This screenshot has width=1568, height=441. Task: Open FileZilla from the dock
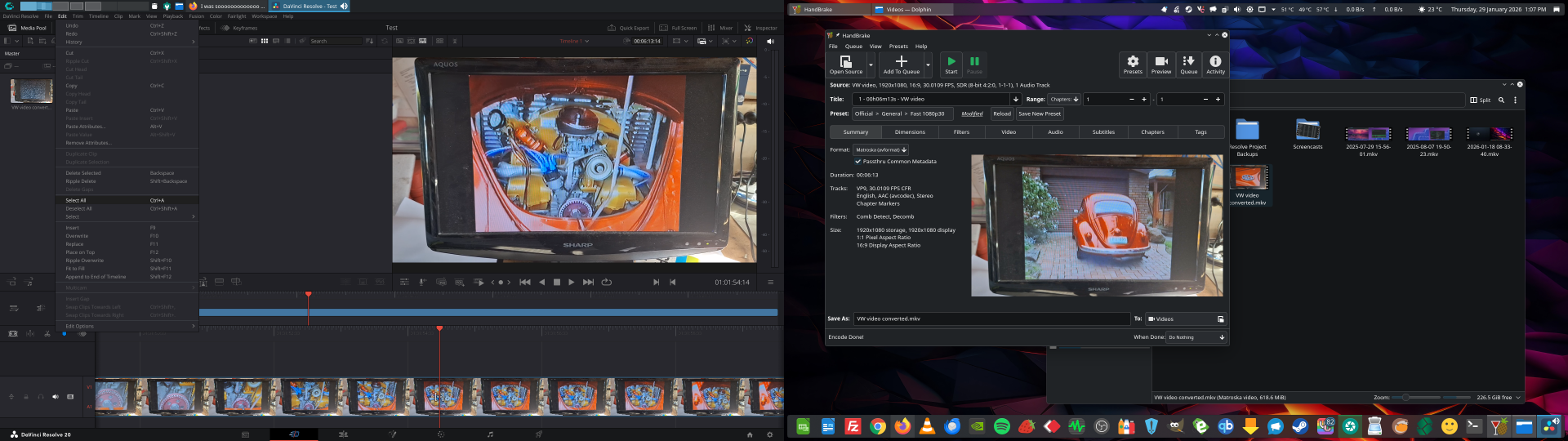[853, 426]
